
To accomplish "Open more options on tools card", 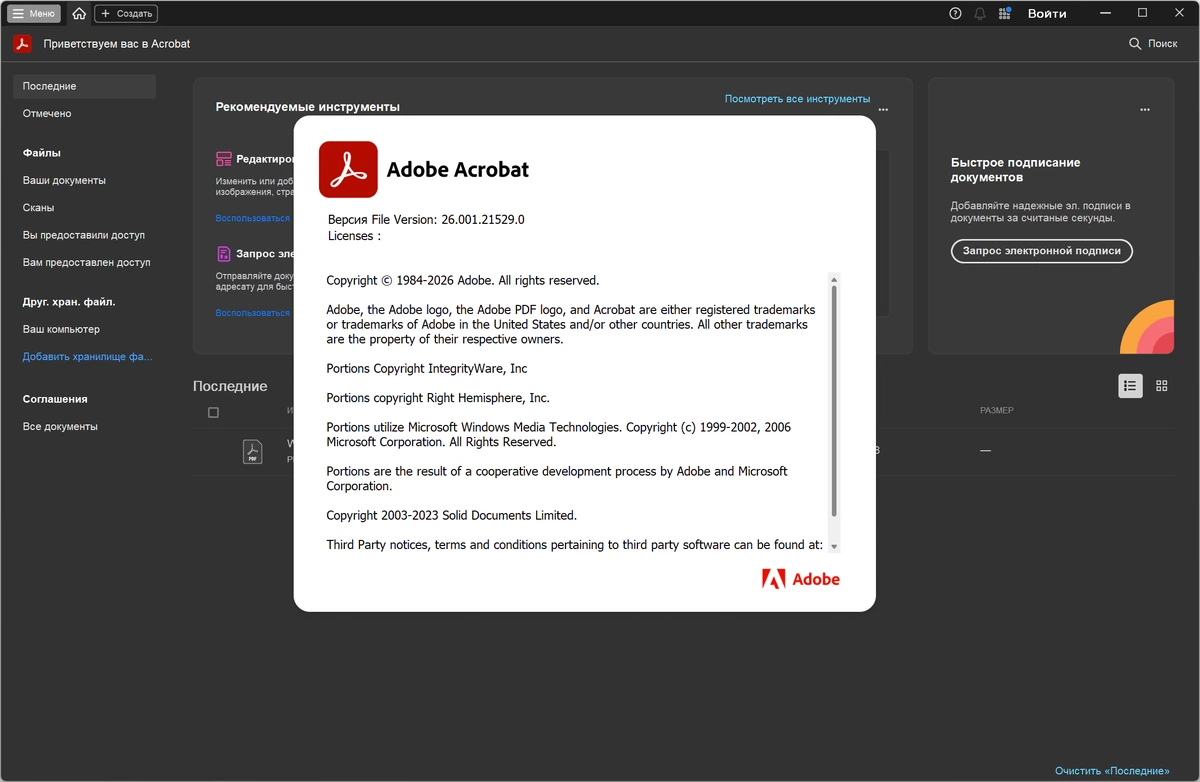I will 883,110.
